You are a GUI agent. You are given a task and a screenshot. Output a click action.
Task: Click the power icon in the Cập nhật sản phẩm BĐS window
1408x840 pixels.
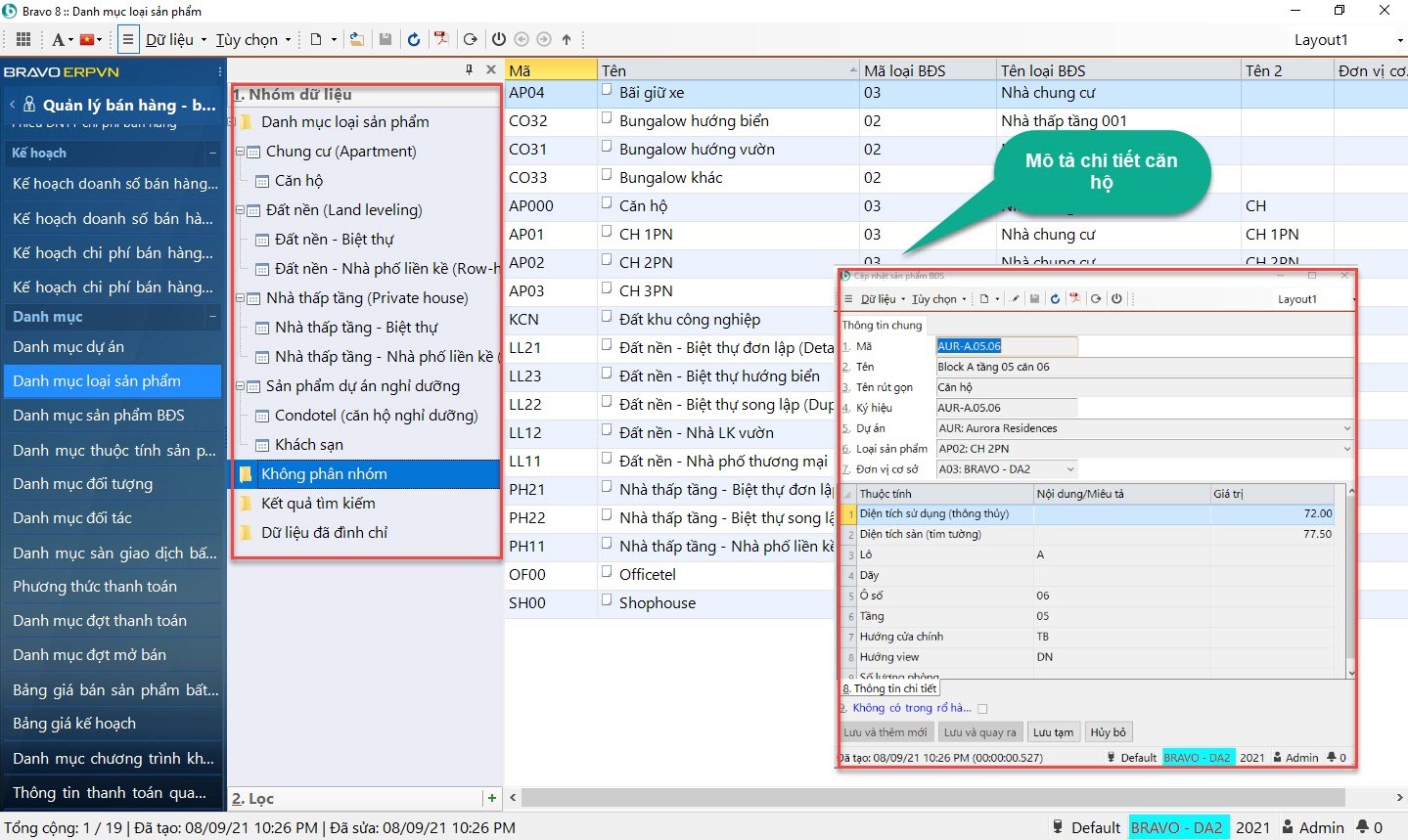tap(1116, 299)
